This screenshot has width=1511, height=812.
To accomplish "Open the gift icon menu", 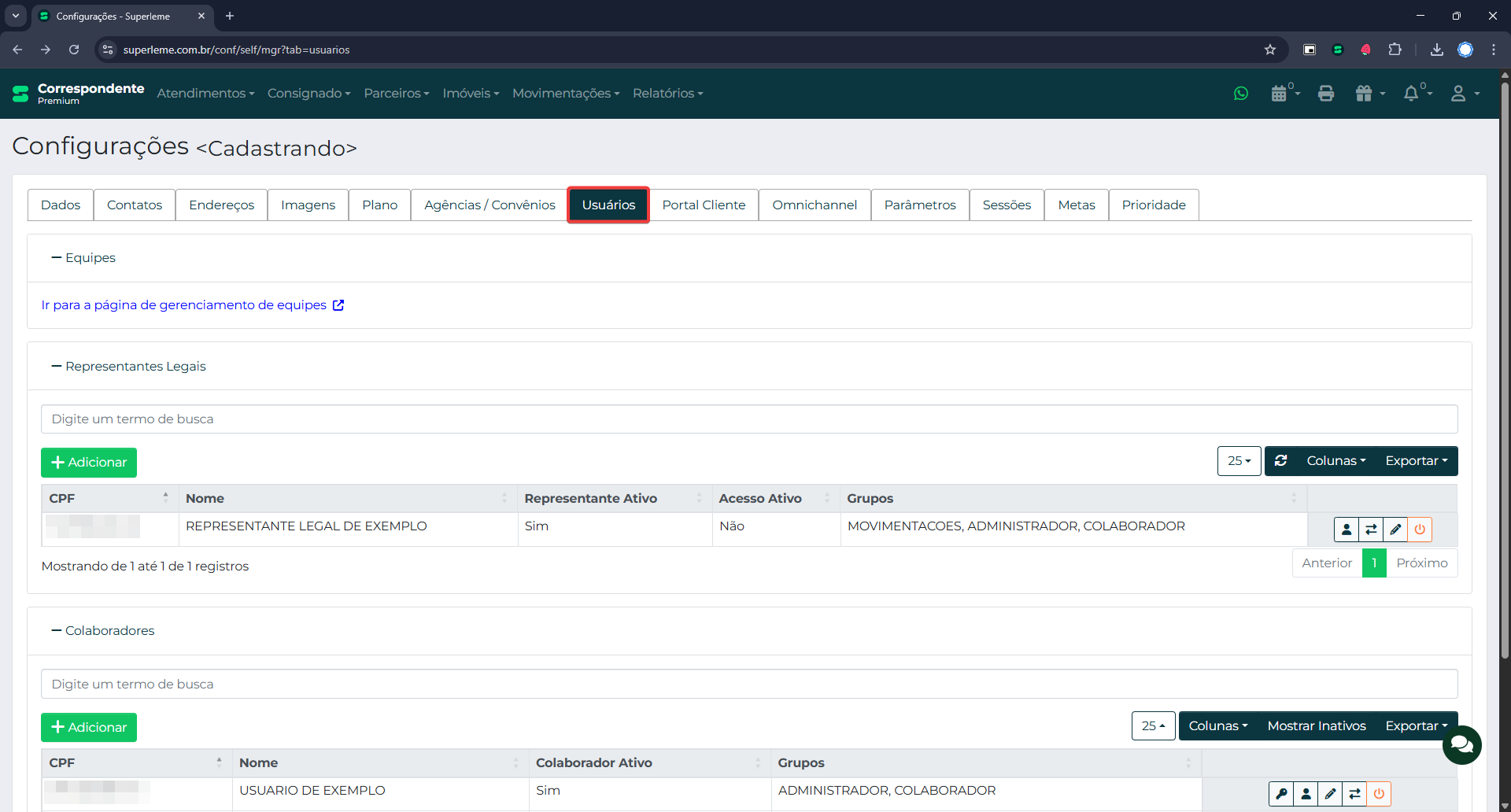I will coord(1369,94).
